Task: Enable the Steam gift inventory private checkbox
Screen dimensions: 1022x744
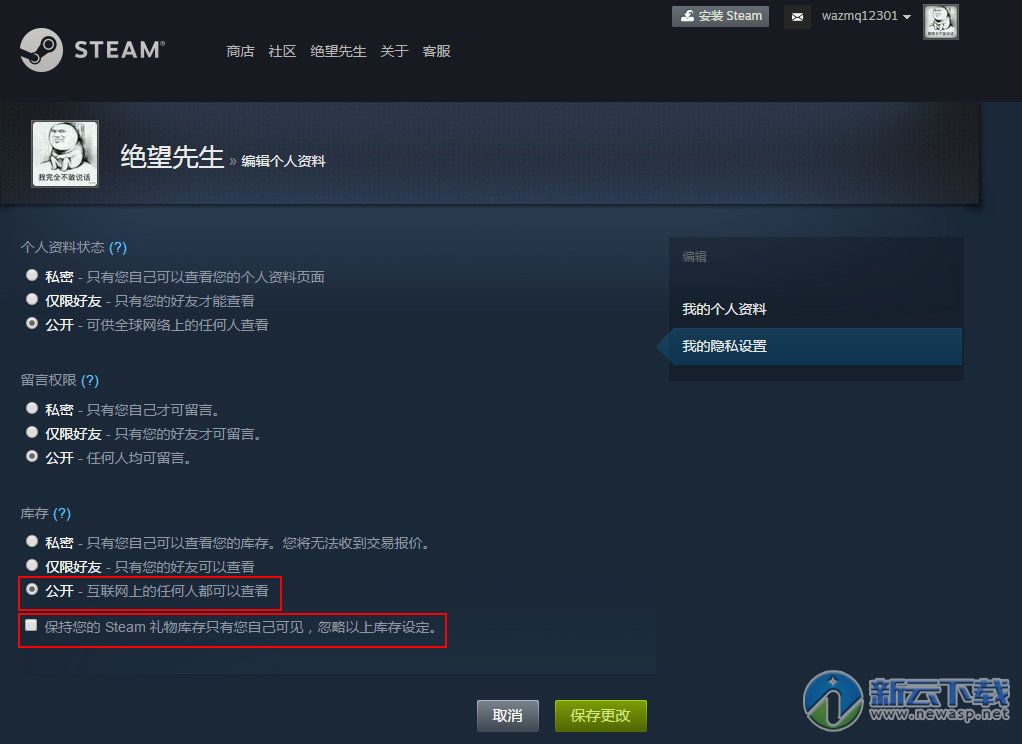Action: click(x=31, y=625)
